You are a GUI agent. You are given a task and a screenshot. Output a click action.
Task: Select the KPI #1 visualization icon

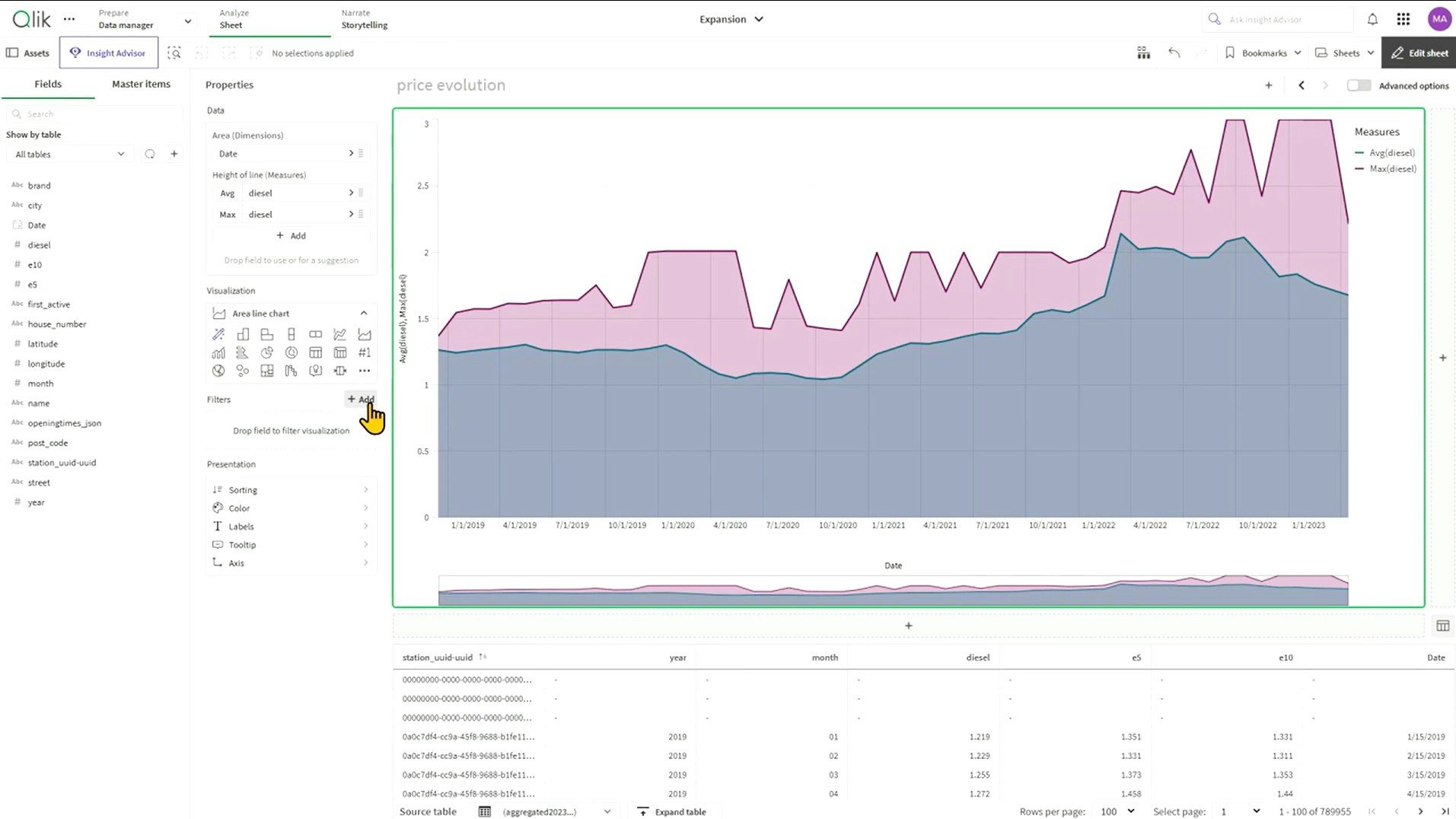[x=365, y=352]
